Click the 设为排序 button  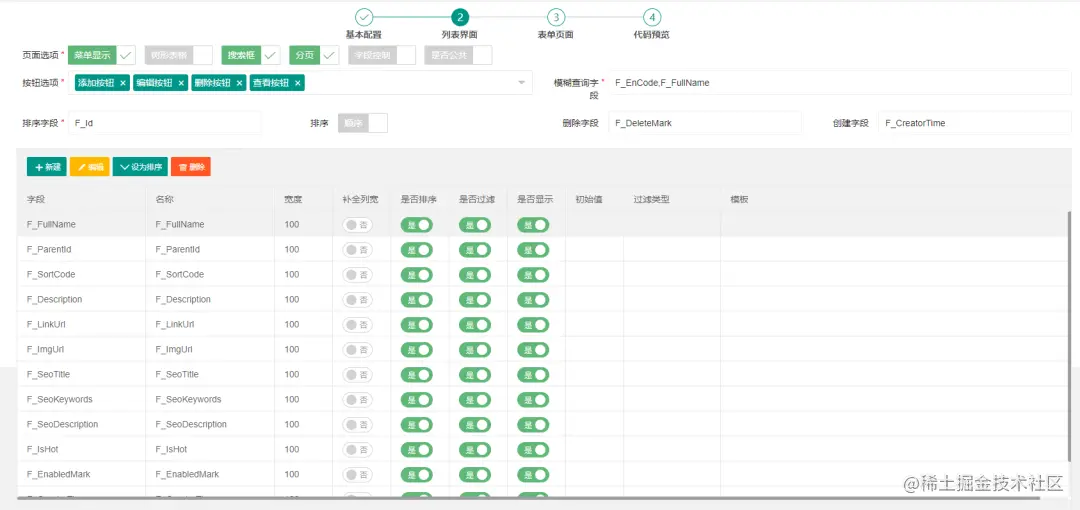141,167
